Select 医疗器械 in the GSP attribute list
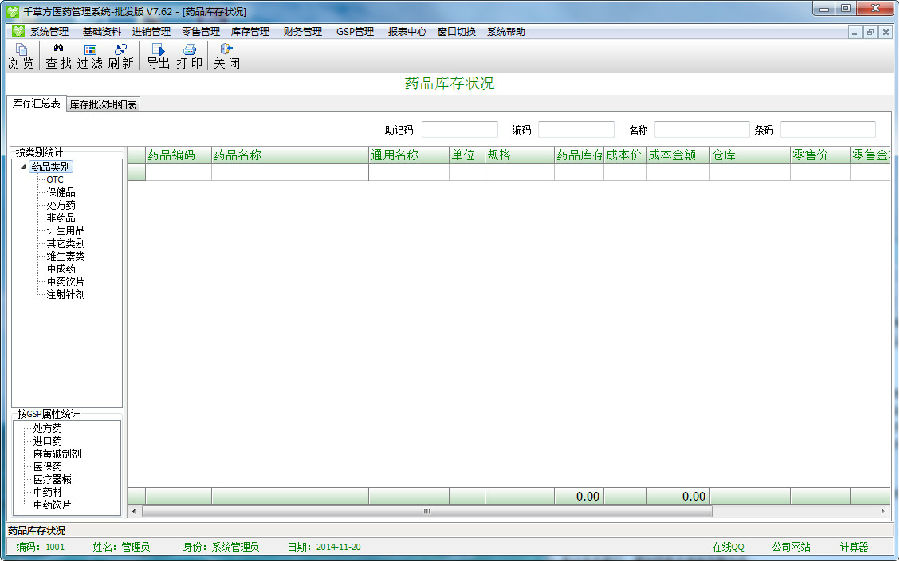 coord(52,480)
